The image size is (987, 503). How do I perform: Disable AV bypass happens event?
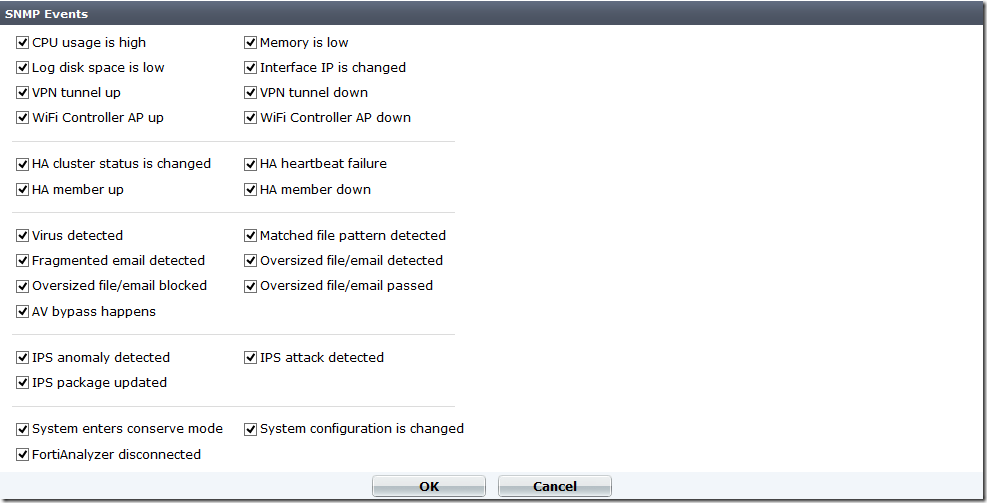click(x=23, y=312)
